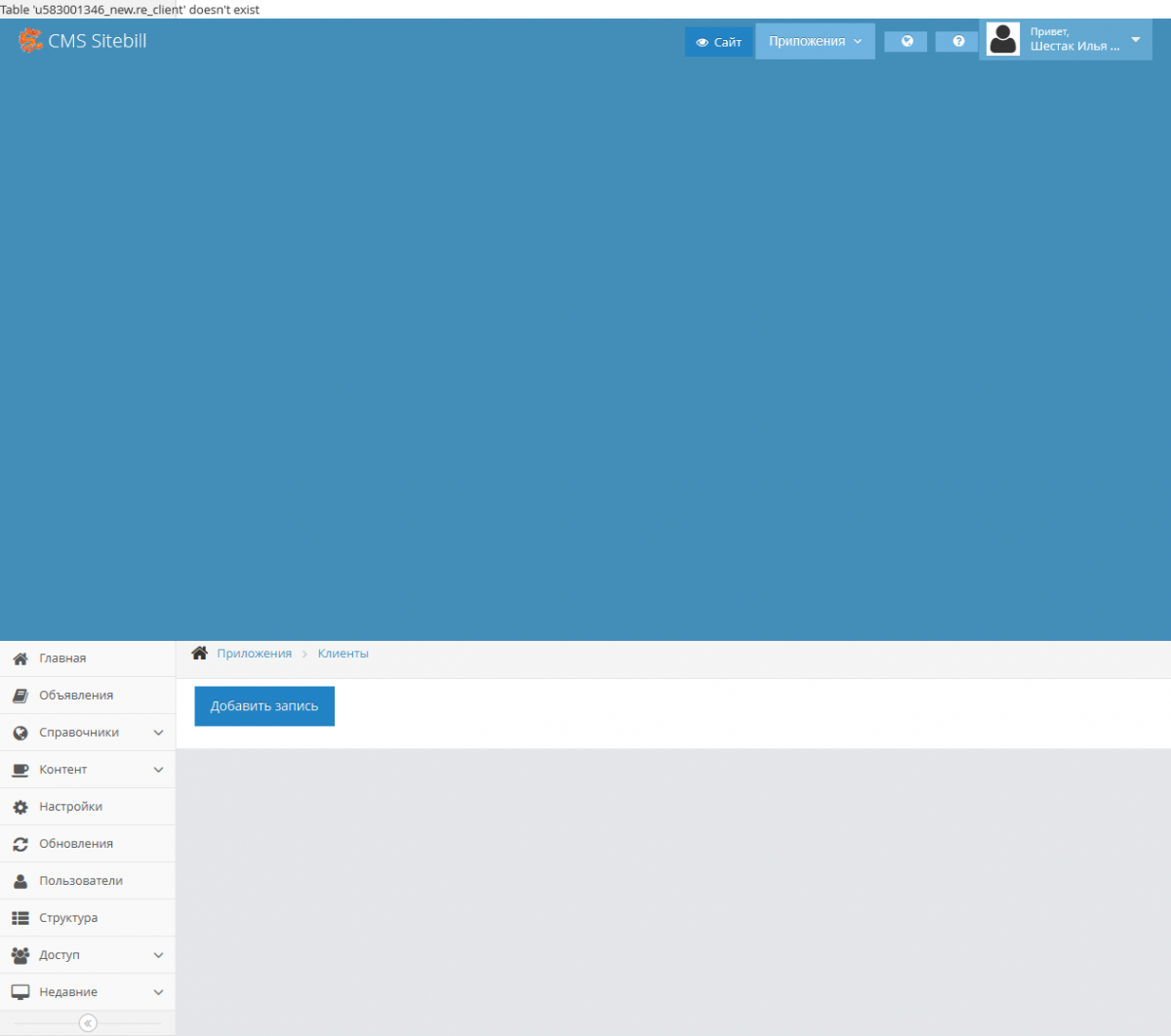This screenshot has height=1036, width=1171.
Task: Open the Приложения dropdown menu
Action: tap(815, 41)
